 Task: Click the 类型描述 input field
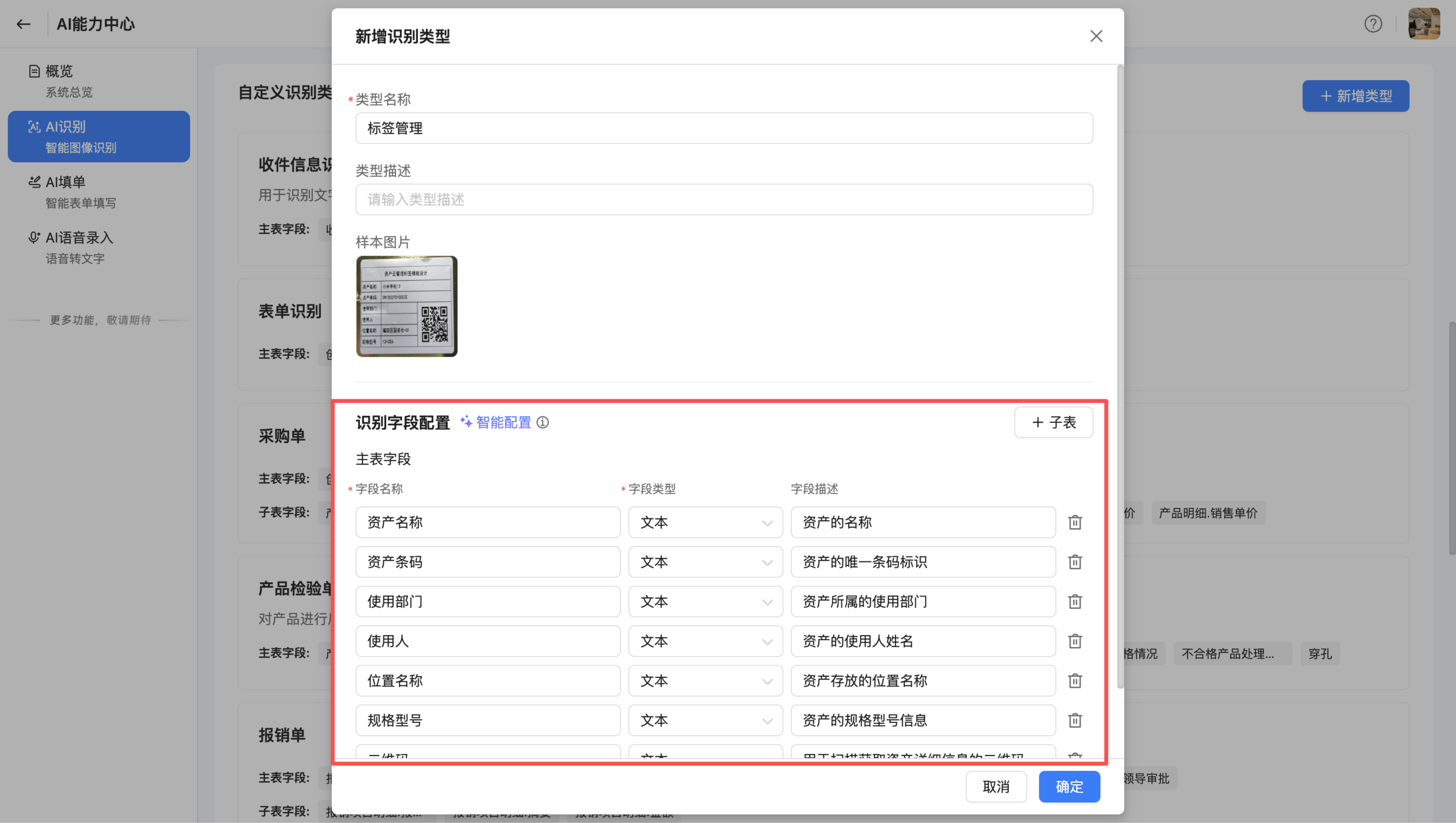tap(723, 200)
